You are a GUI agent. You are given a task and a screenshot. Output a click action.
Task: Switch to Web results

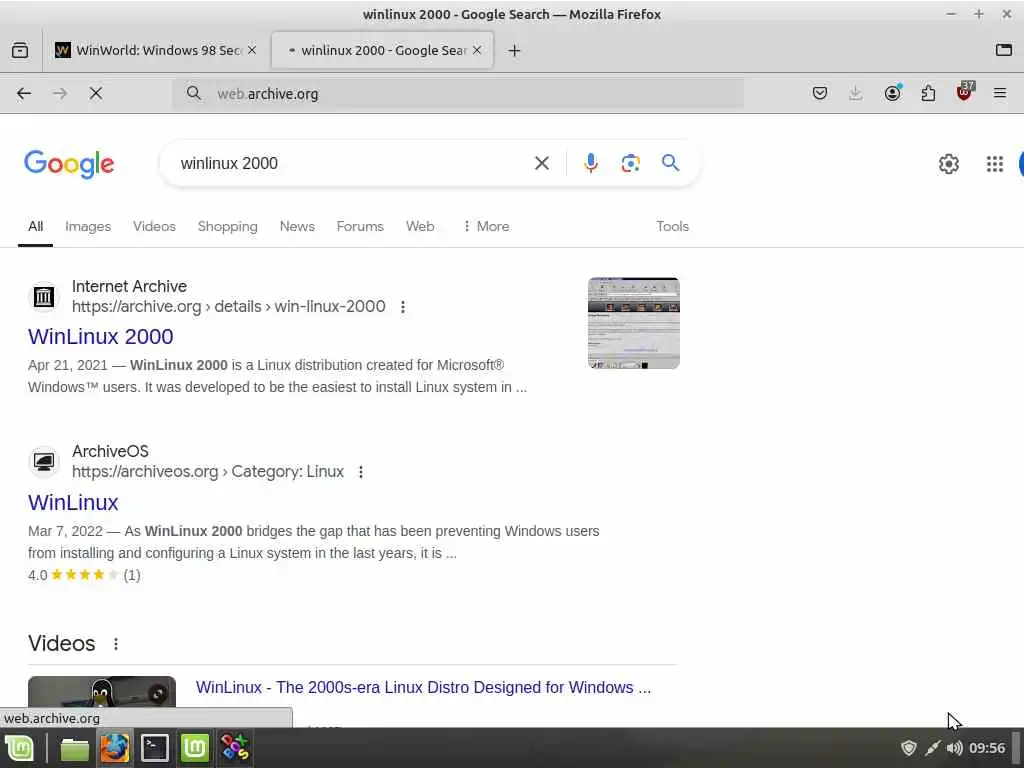pos(420,226)
